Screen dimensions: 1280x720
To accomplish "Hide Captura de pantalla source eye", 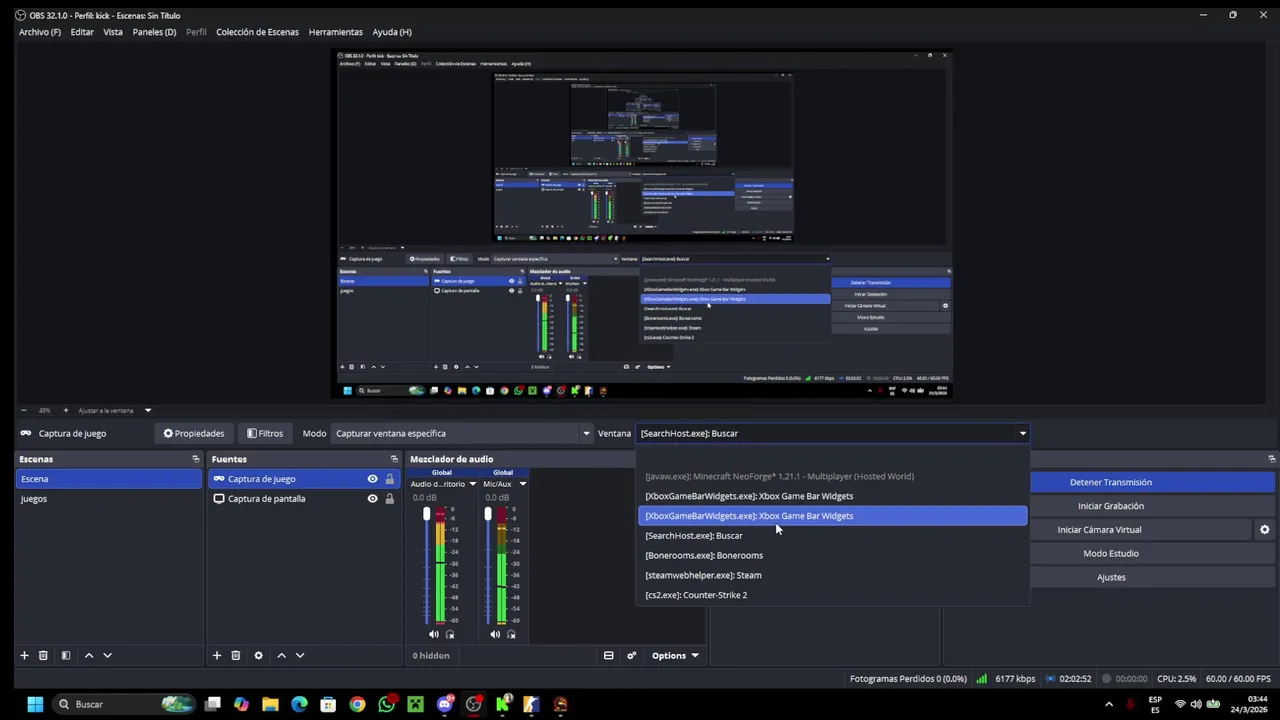I will click(x=372, y=499).
